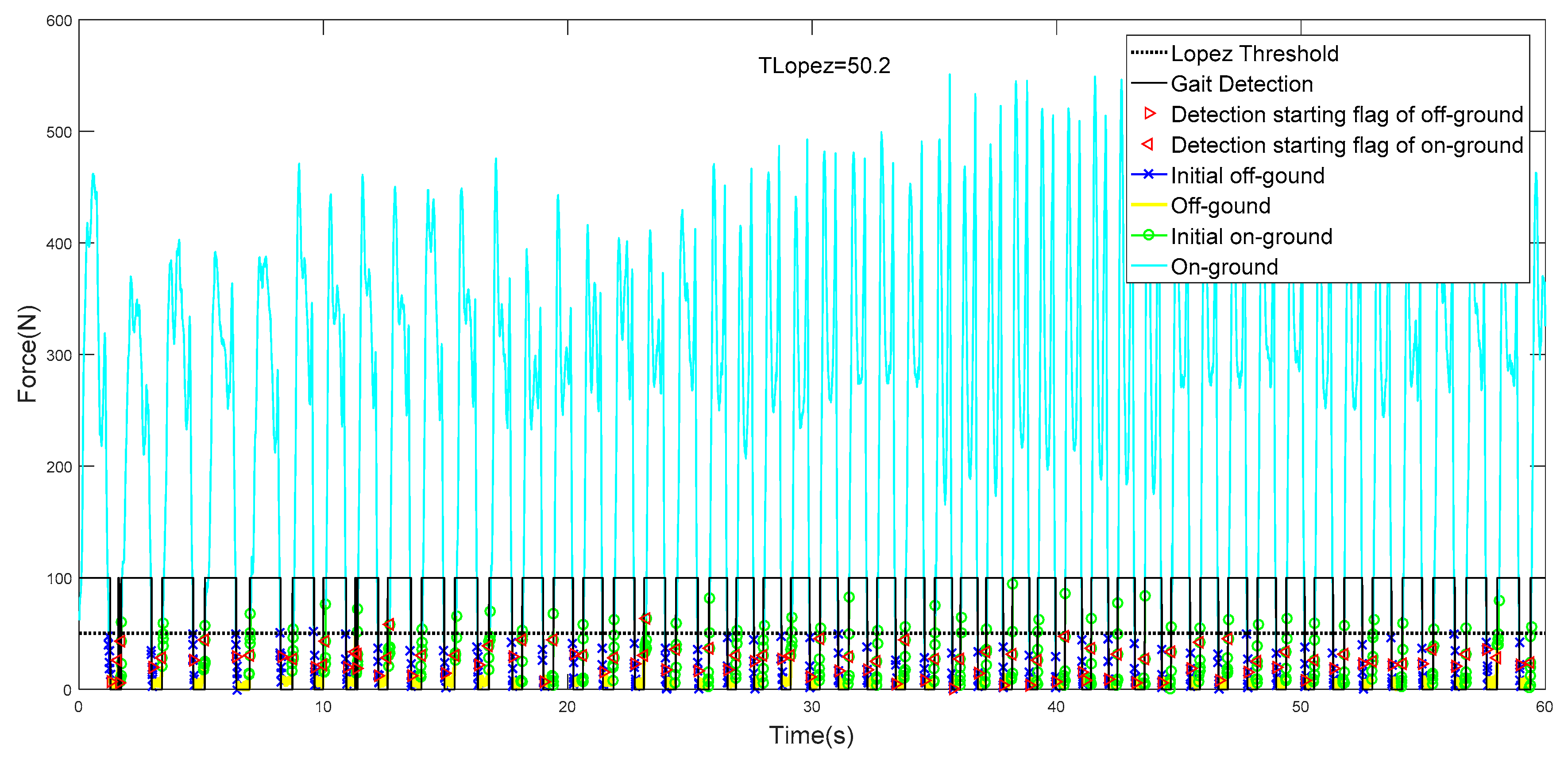Screen dimensions: 1568x763
Task: Click red left-pointing triangle legend icon
Action: [x=1148, y=144]
